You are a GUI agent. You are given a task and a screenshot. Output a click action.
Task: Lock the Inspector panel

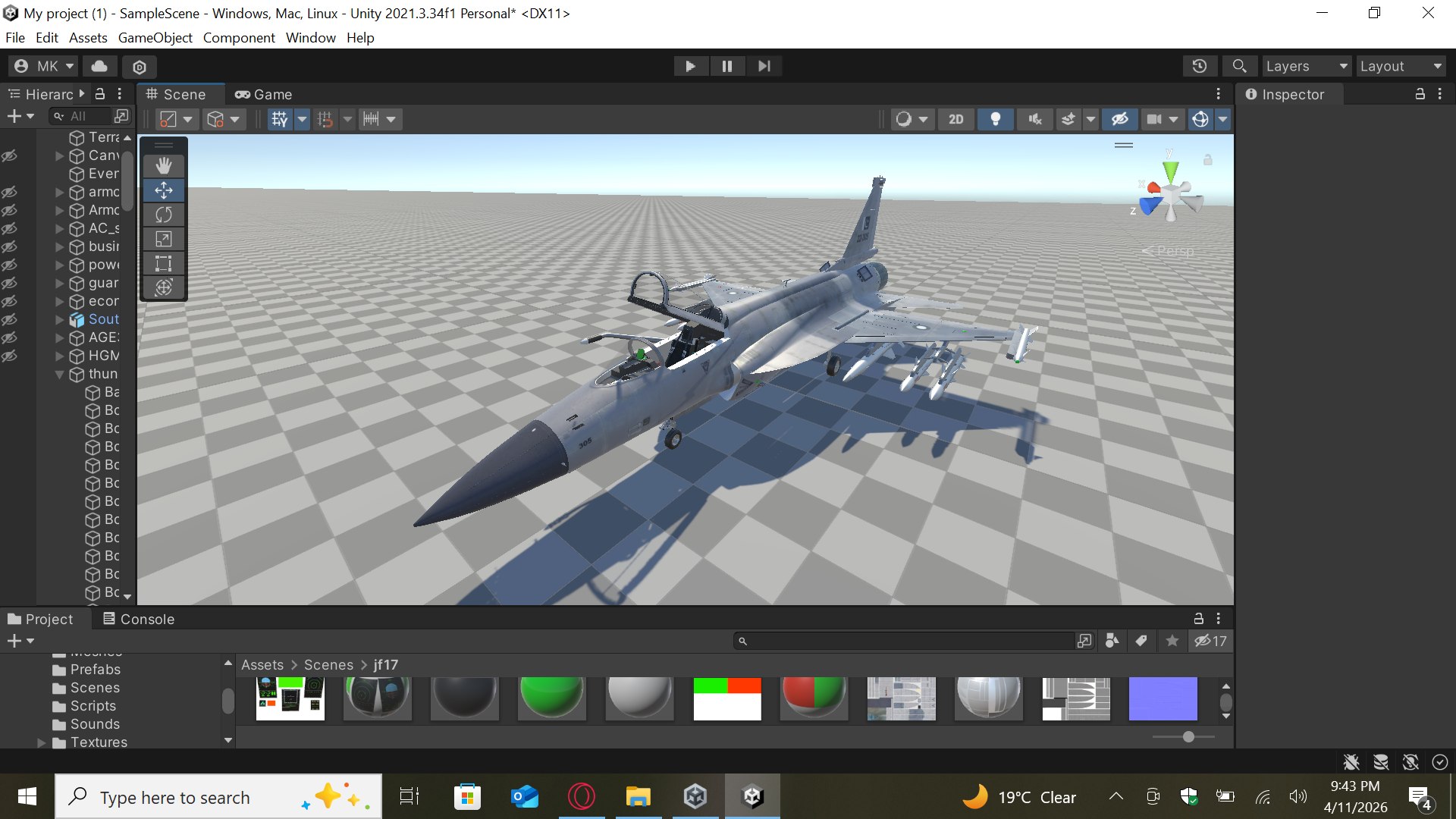(x=1420, y=94)
